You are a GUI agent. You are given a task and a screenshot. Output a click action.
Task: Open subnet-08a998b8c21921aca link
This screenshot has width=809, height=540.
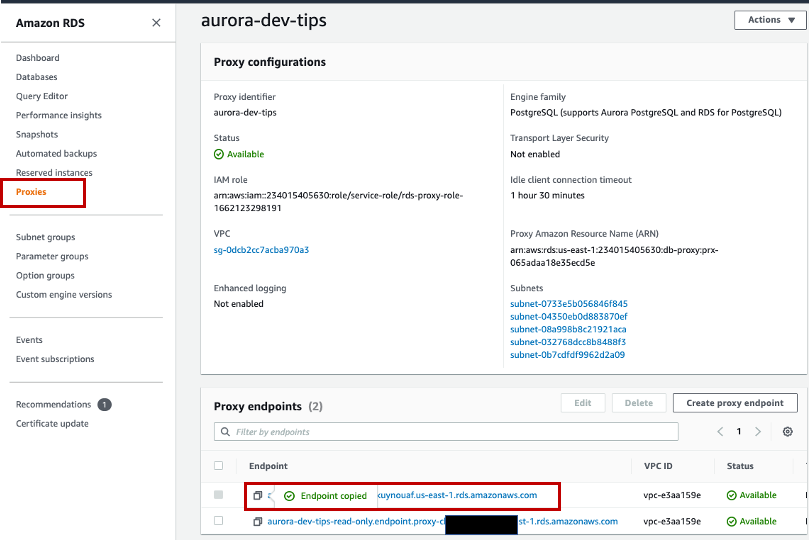tap(568, 329)
